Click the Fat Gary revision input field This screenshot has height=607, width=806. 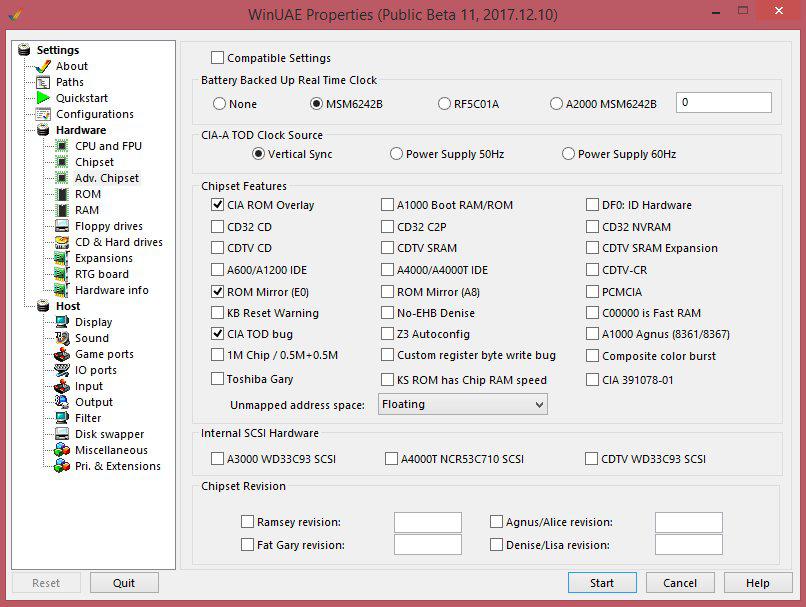click(x=428, y=544)
